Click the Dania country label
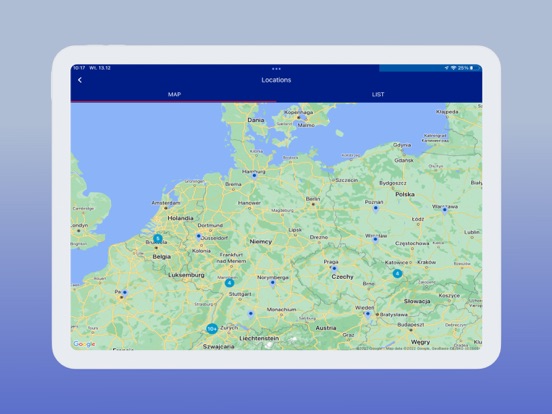This screenshot has height=414, width=552. pos(256,120)
